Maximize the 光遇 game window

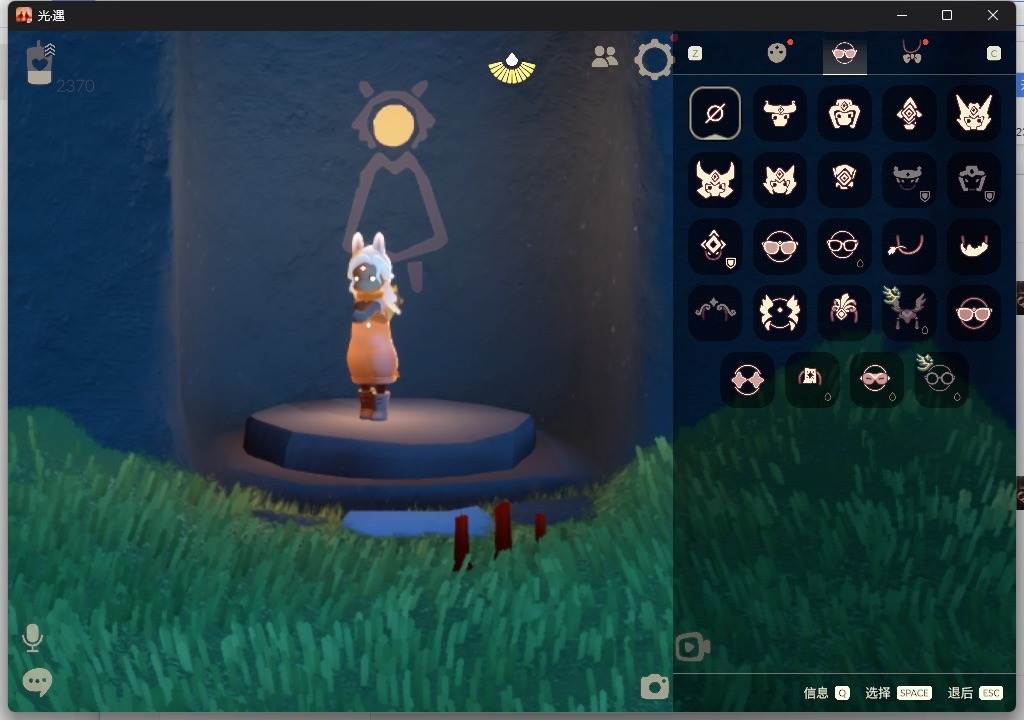(947, 15)
